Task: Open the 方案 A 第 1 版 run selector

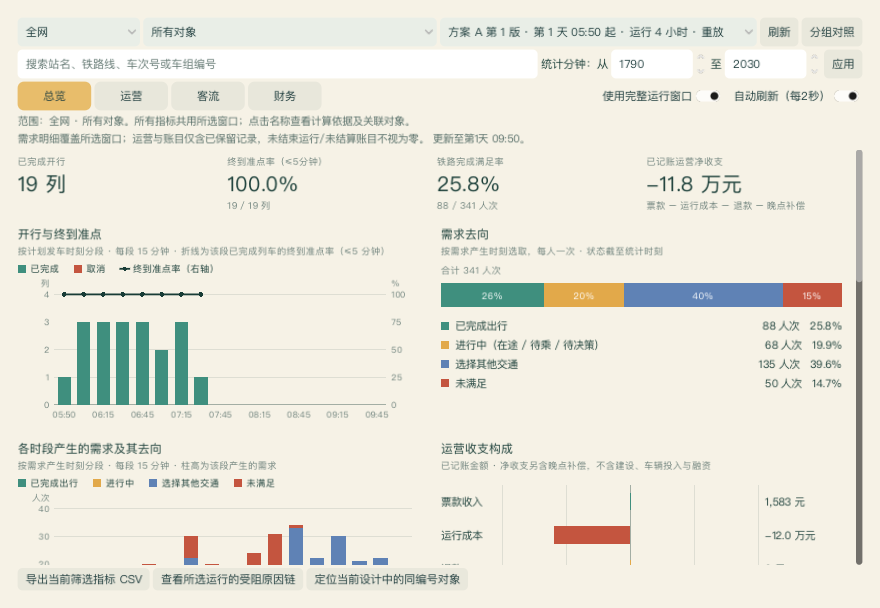Action: coord(598,32)
